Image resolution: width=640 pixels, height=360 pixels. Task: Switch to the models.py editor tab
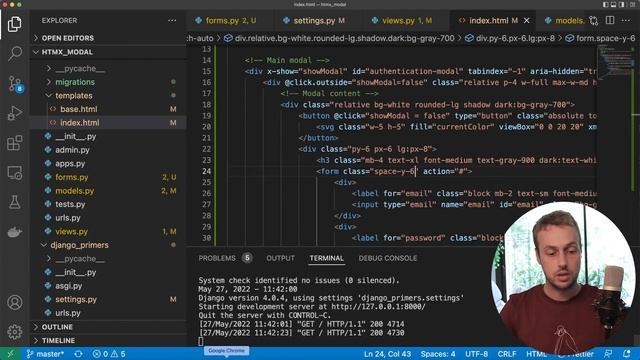(x=564, y=20)
